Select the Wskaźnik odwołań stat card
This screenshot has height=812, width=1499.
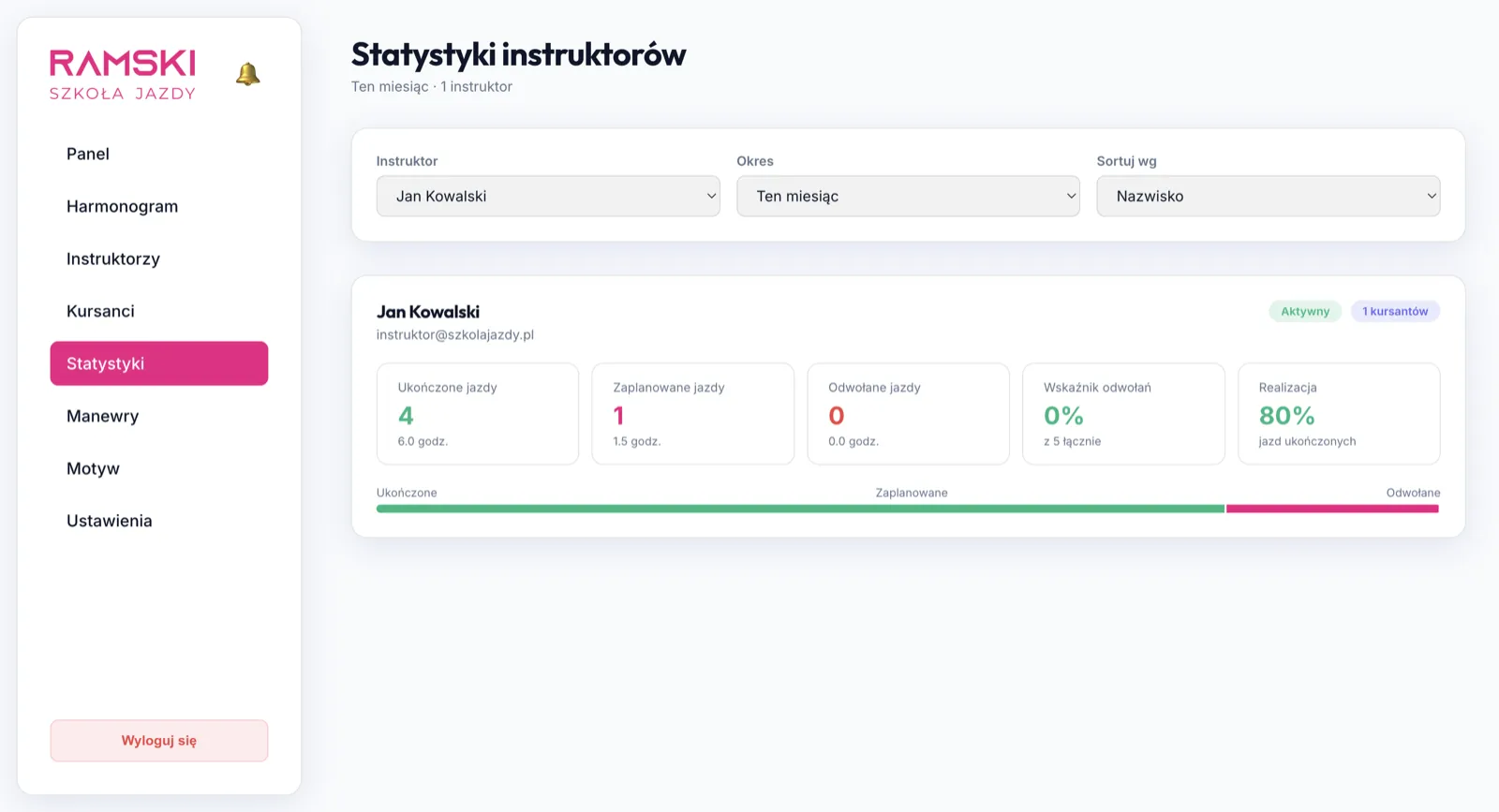tap(1123, 414)
